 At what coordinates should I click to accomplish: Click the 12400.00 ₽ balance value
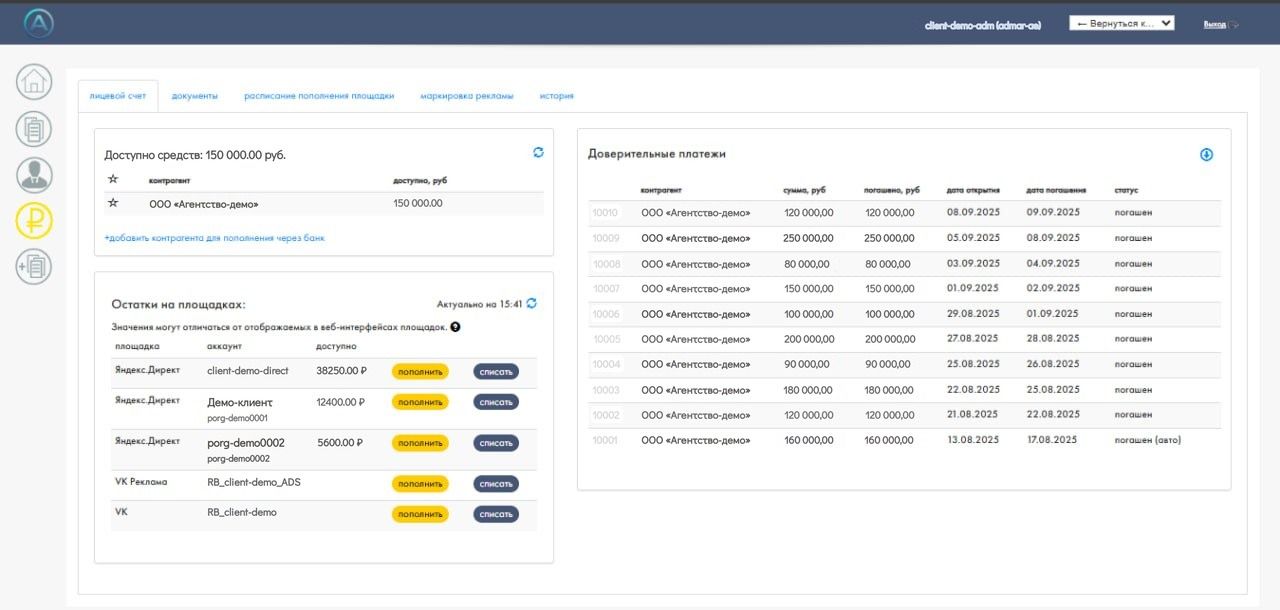(x=341, y=402)
